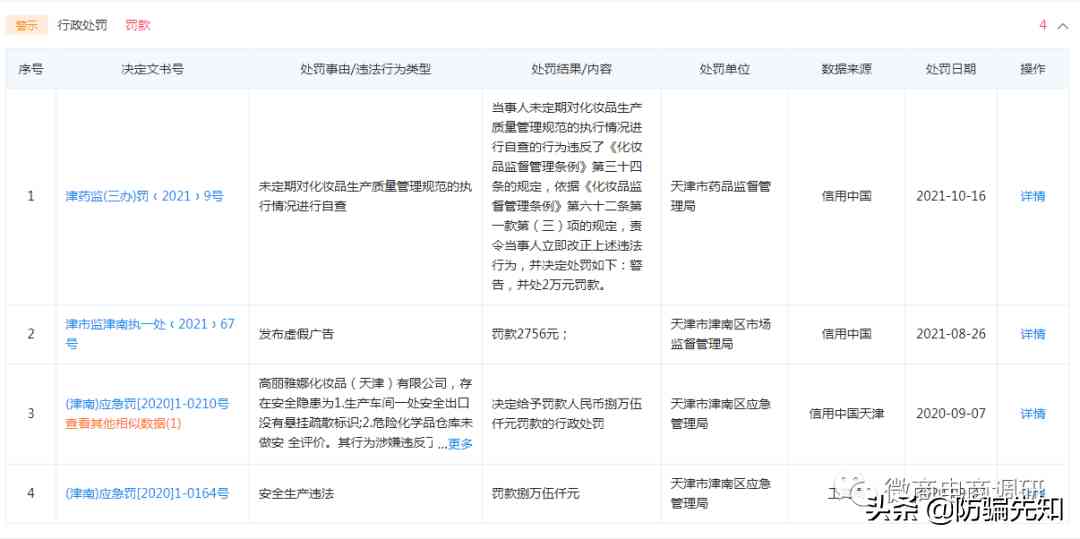View 详情 for the 发布虚假广告 penalty
The height and width of the screenshot is (539, 1080).
pos(1032,334)
